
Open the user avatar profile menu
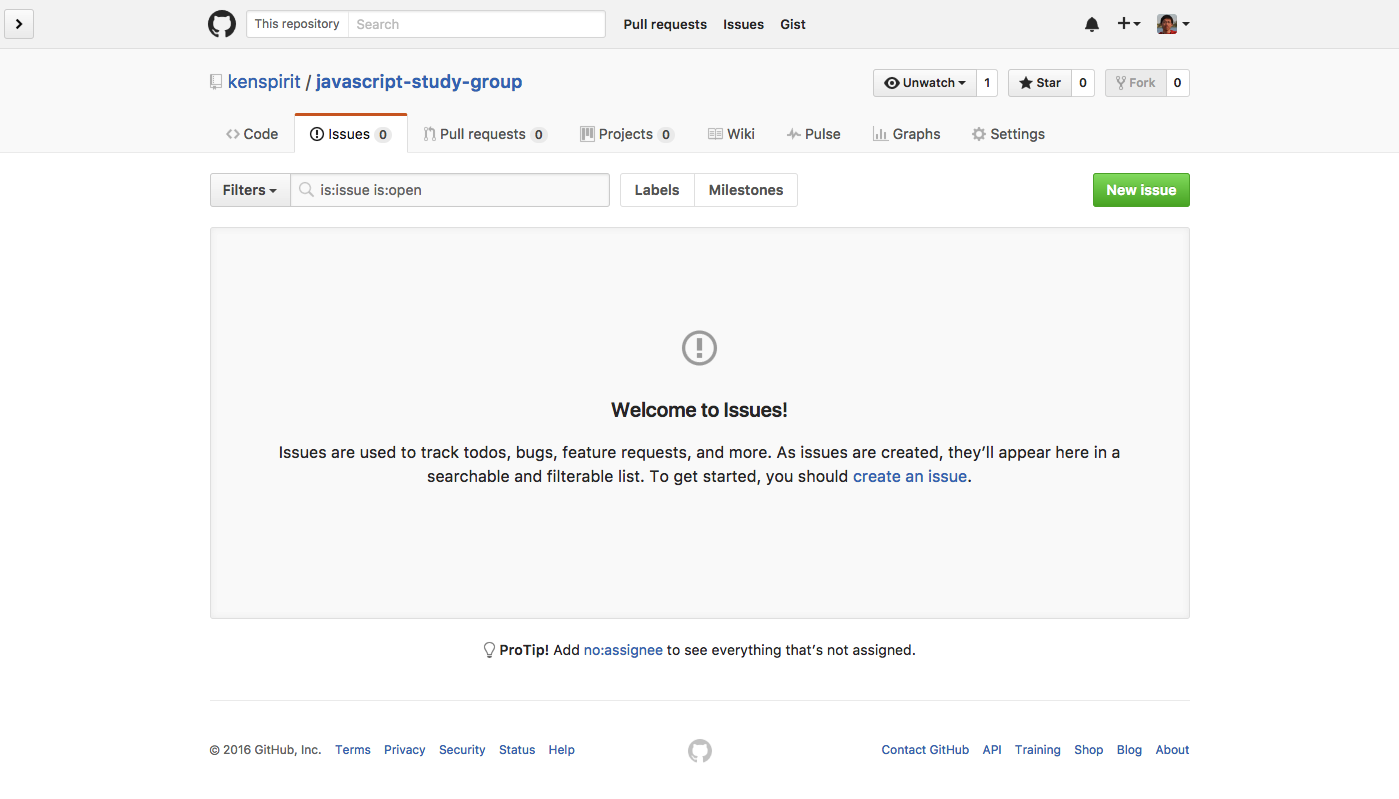(1173, 24)
